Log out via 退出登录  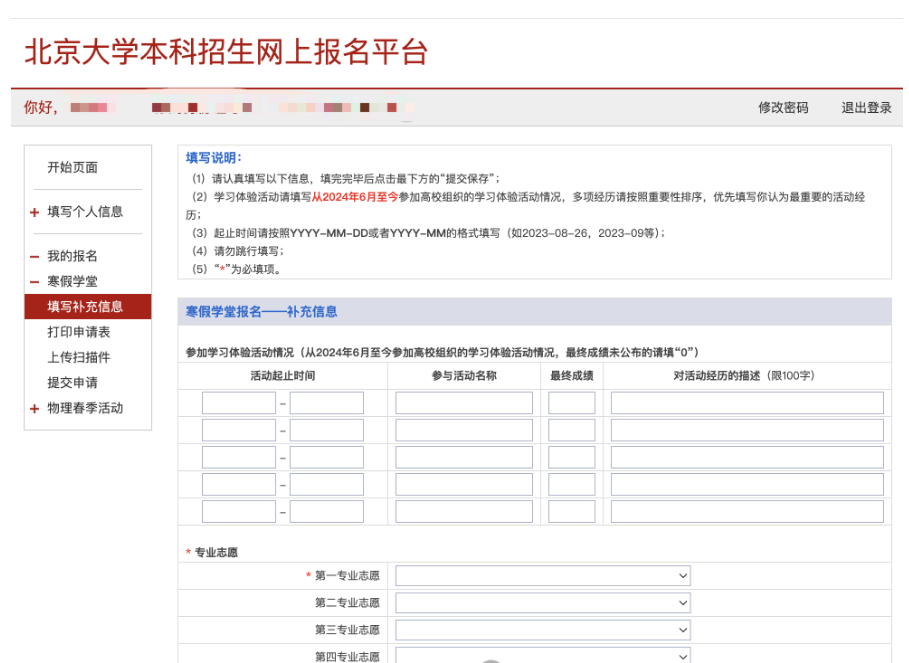click(866, 108)
